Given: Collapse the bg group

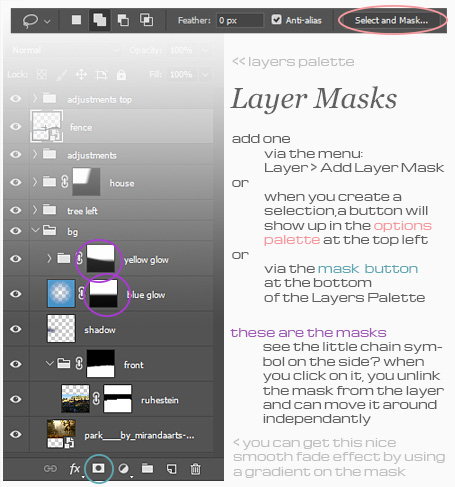Looking at the screenshot, I should pyautogui.click(x=35, y=230).
